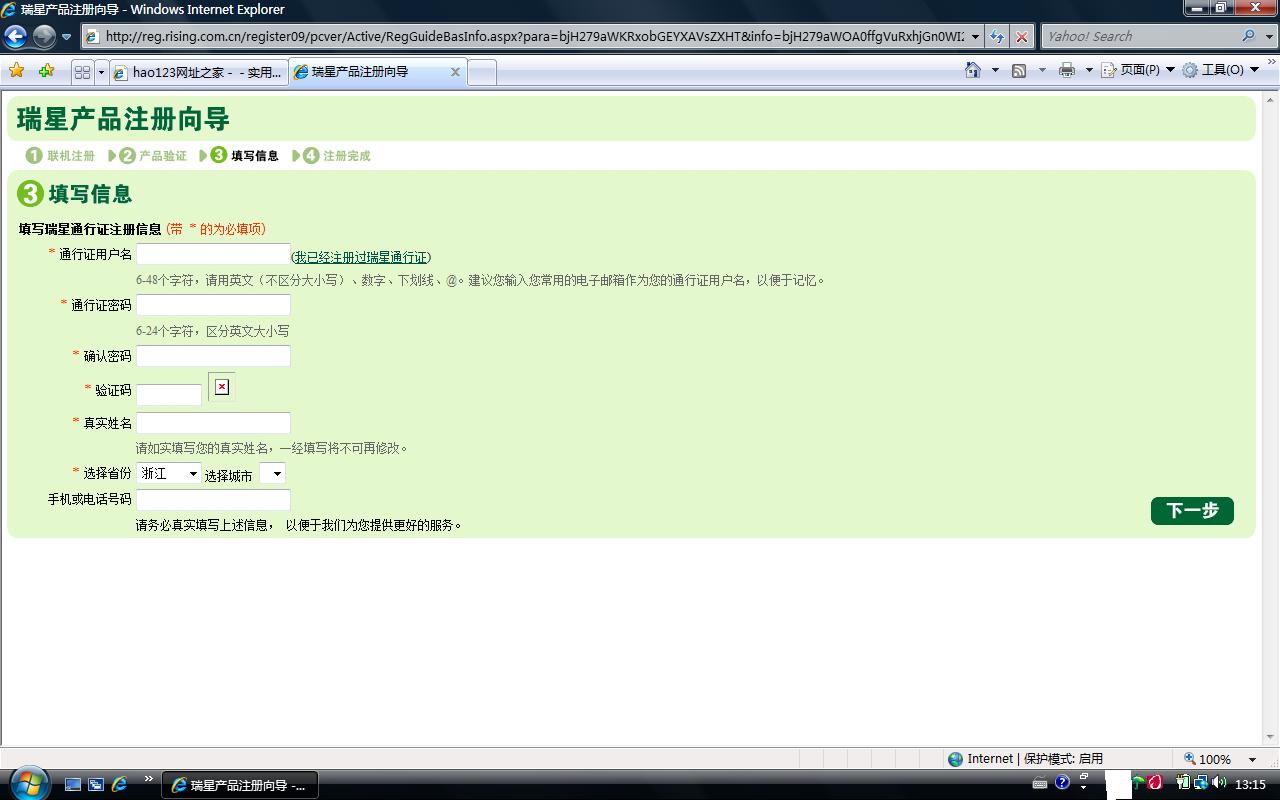Click the address bar URL field

pyautogui.click(x=525, y=37)
